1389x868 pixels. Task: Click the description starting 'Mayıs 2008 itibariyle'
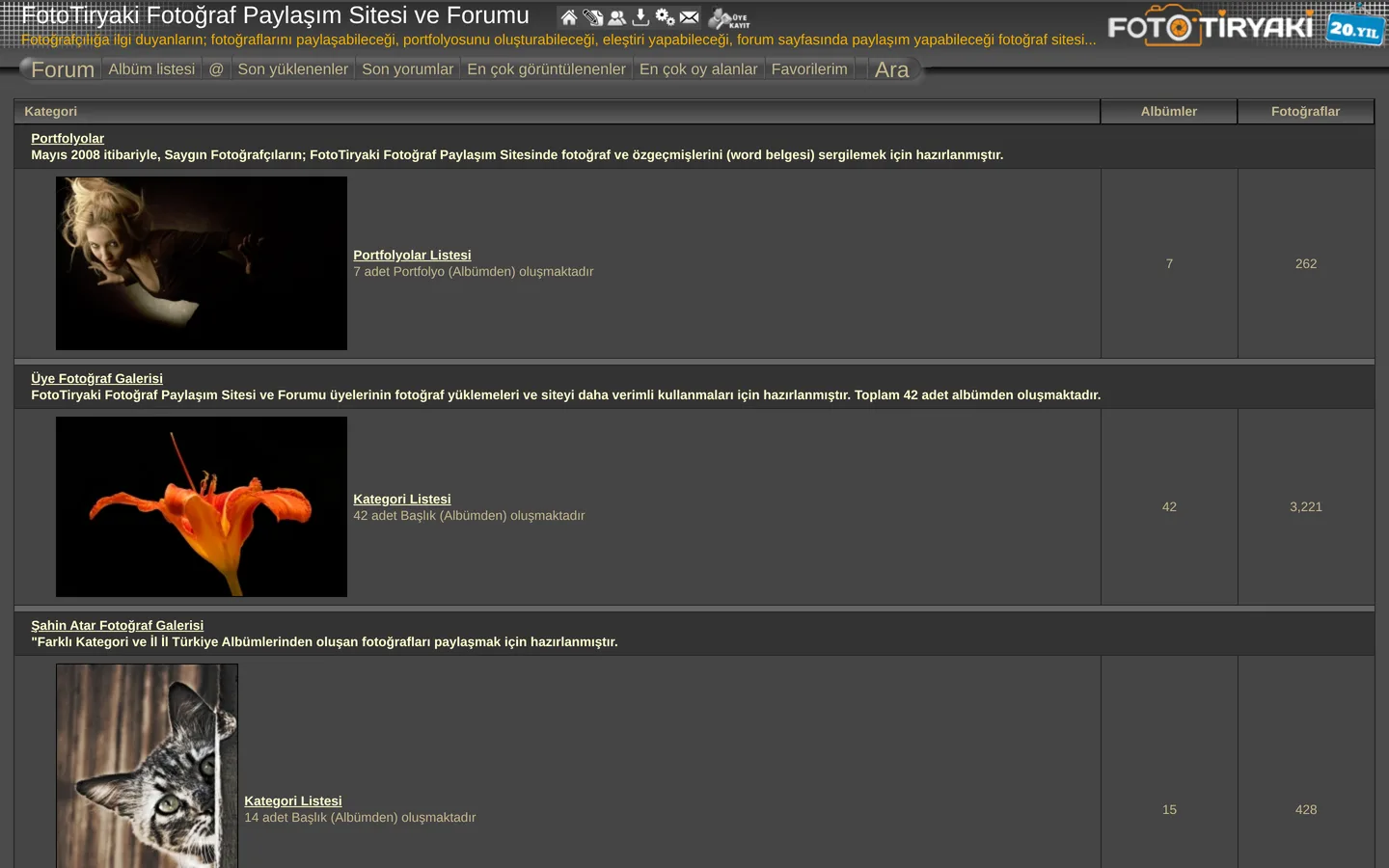[517, 154]
